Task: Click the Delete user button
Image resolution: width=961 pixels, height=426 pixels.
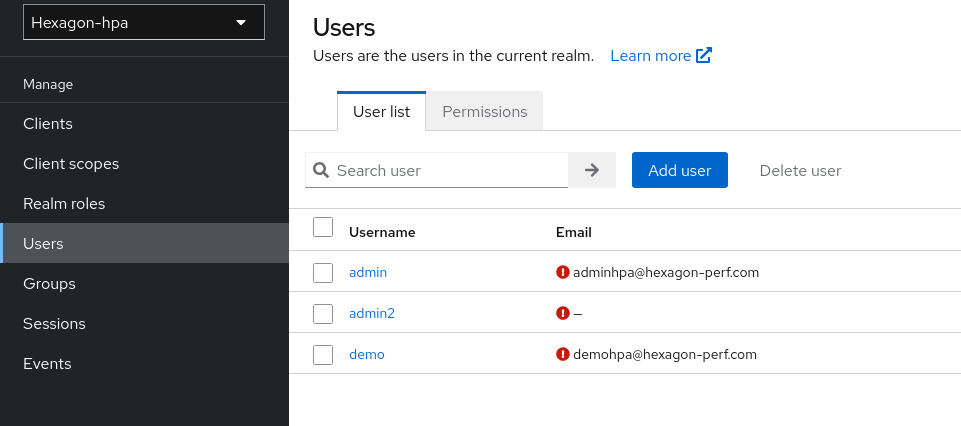Action: (800, 170)
